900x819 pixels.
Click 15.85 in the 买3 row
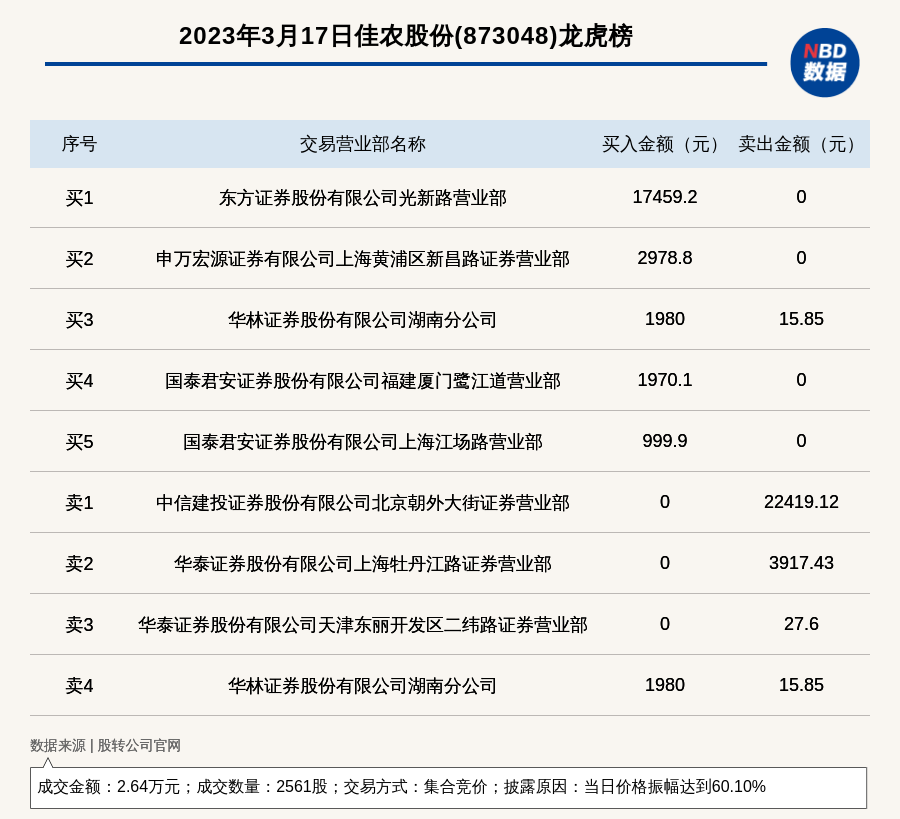[x=801, y=319]
